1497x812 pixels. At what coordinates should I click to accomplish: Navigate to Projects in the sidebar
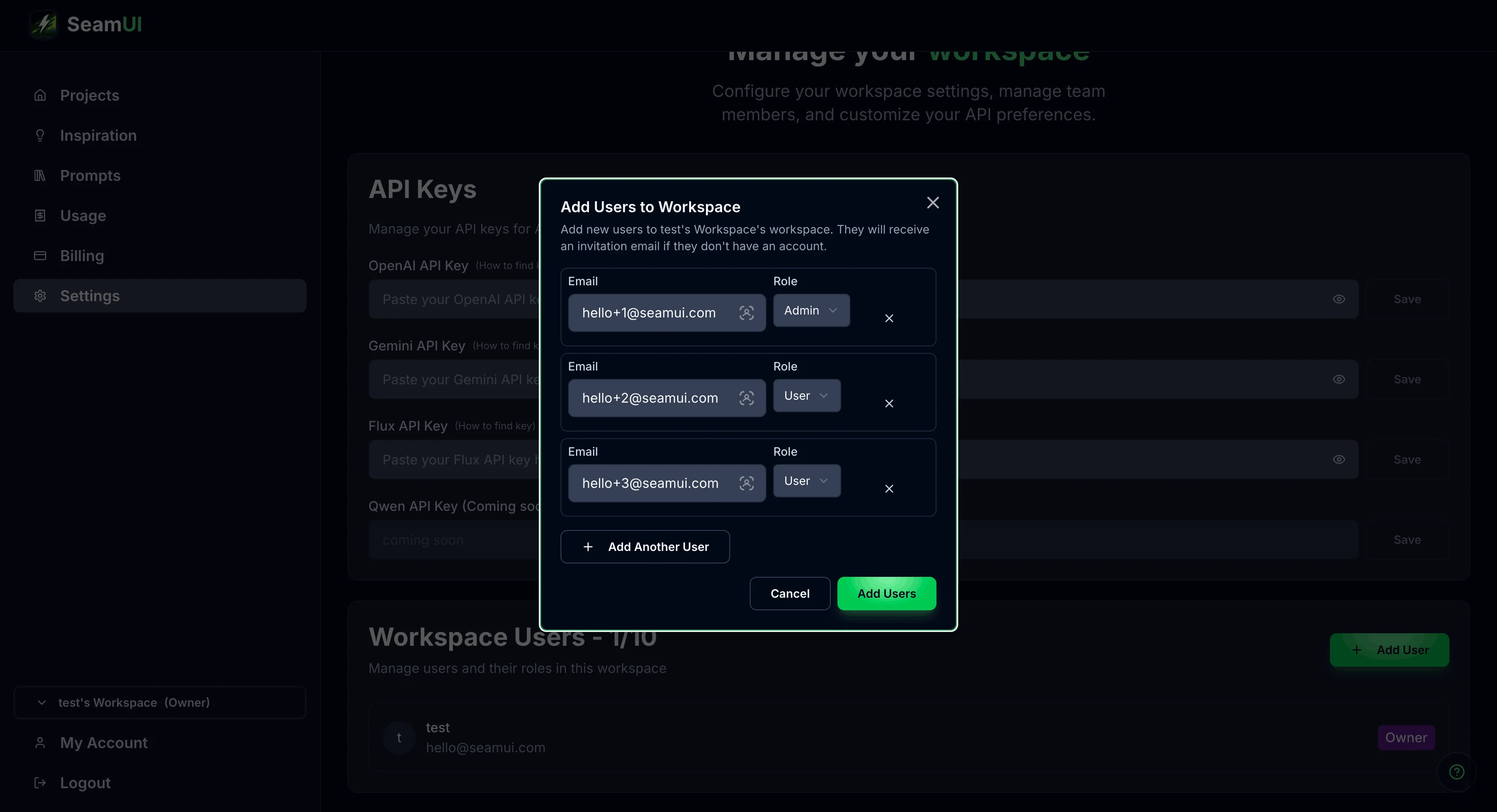[x=89, y=95]
